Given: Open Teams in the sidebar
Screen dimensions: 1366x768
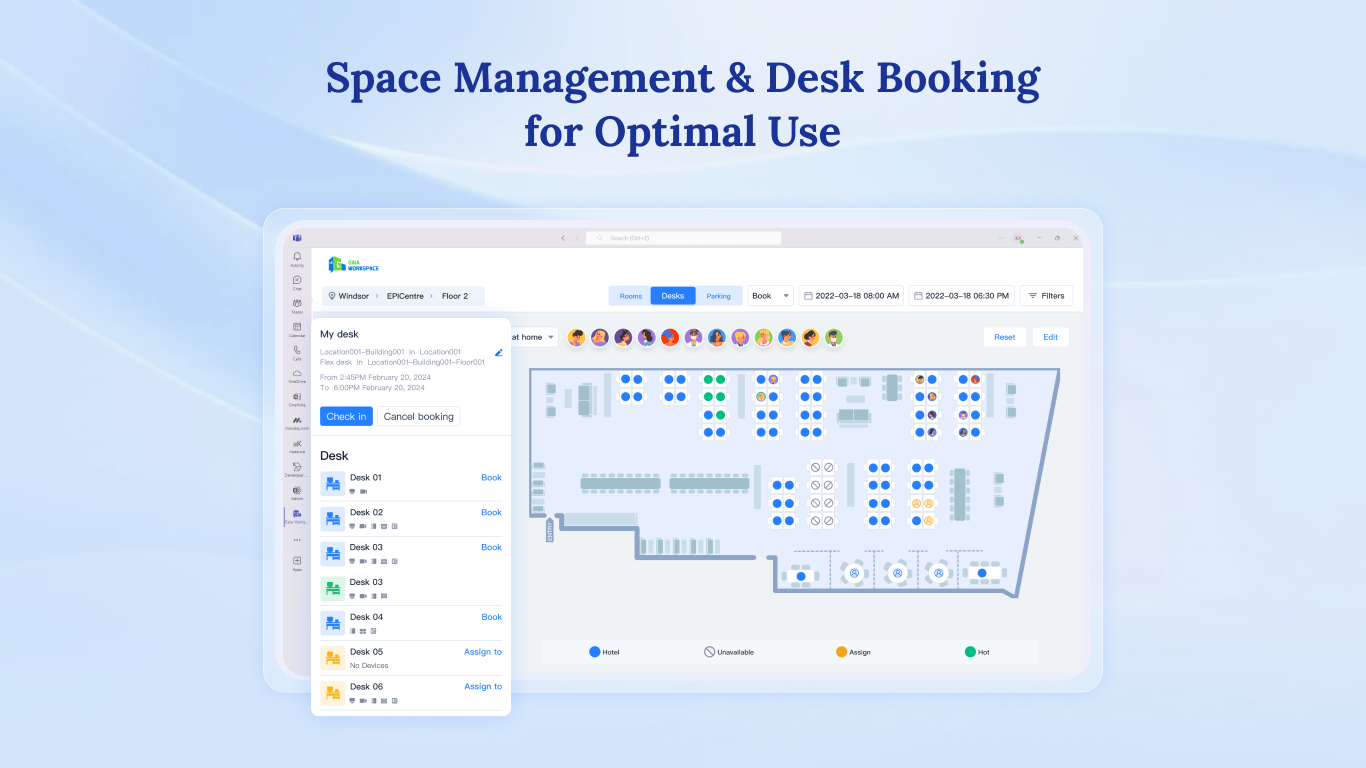Looking at the screenshot, I should point(297,305).
